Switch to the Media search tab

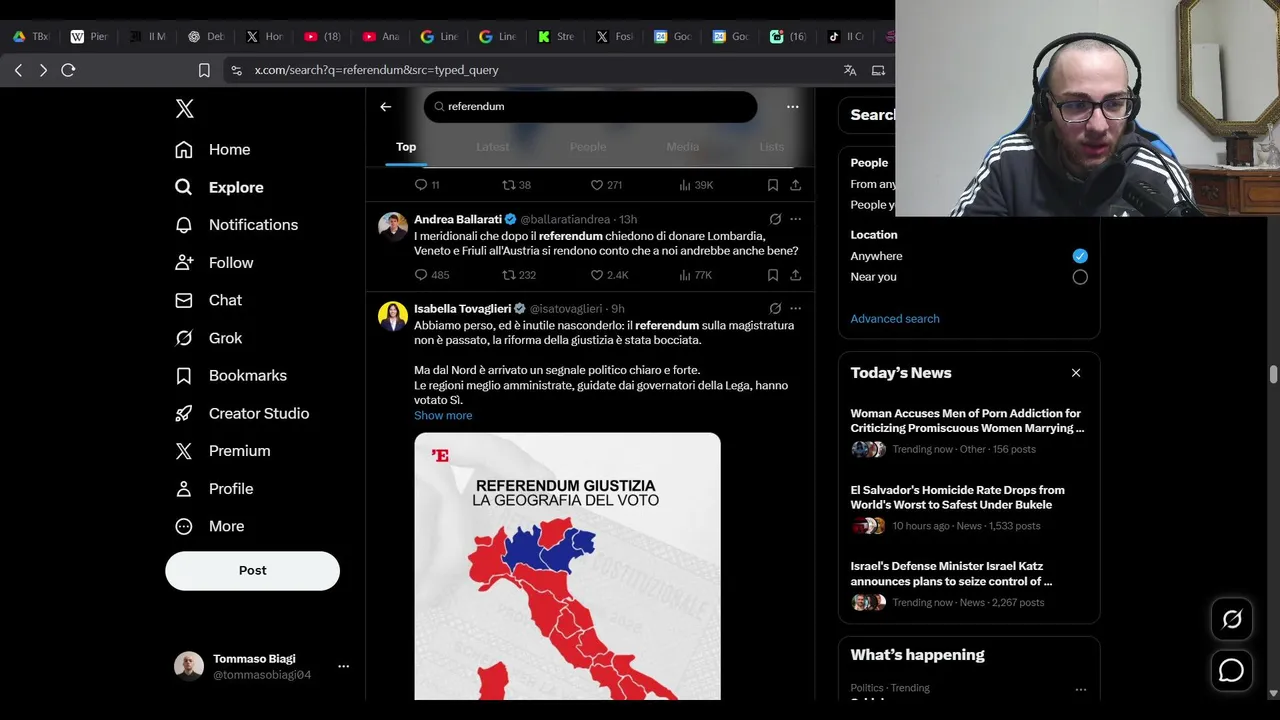(x=683, y=147)
